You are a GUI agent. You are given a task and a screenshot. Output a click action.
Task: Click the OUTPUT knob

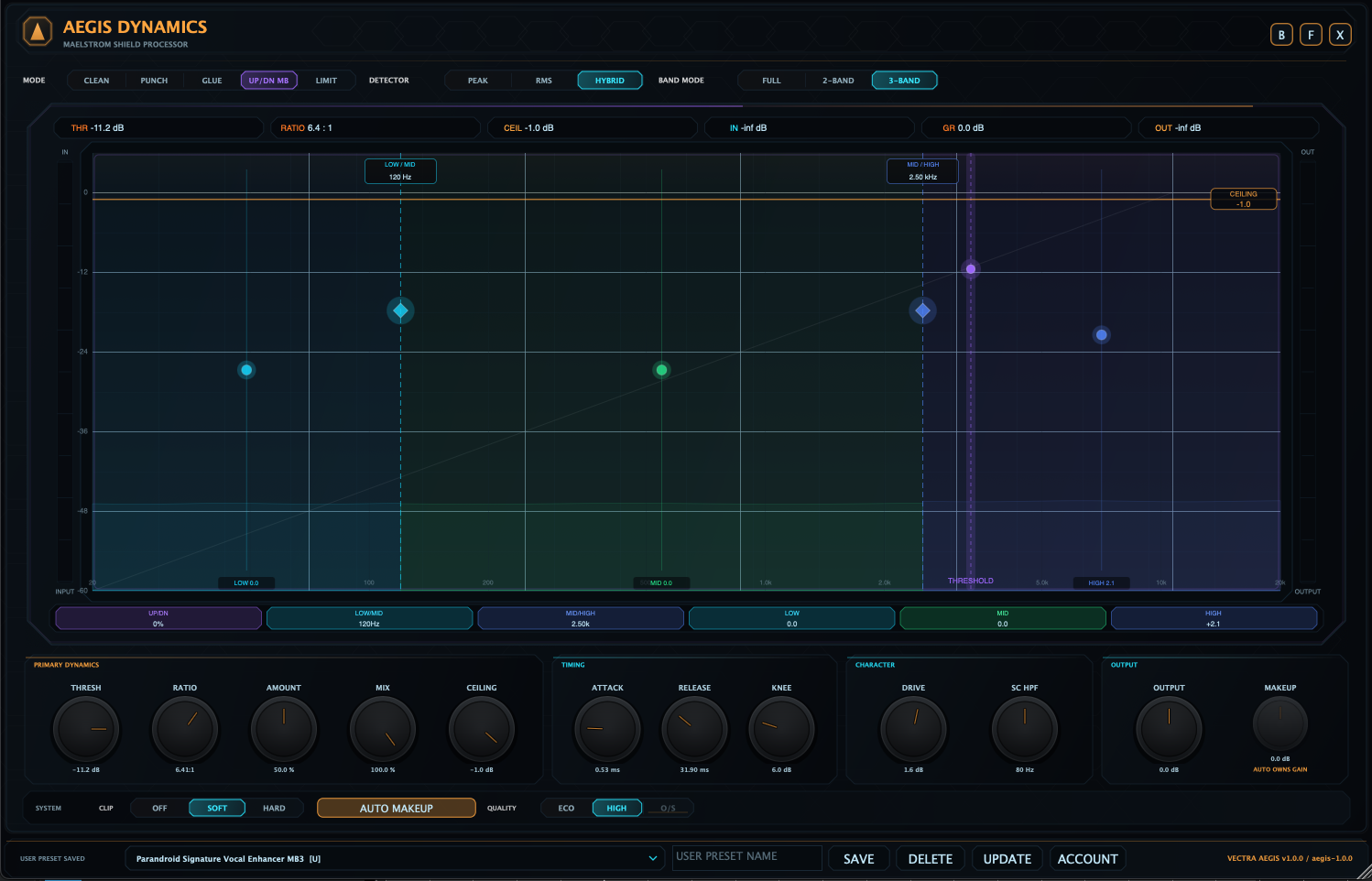click(x=1169, y=729)
